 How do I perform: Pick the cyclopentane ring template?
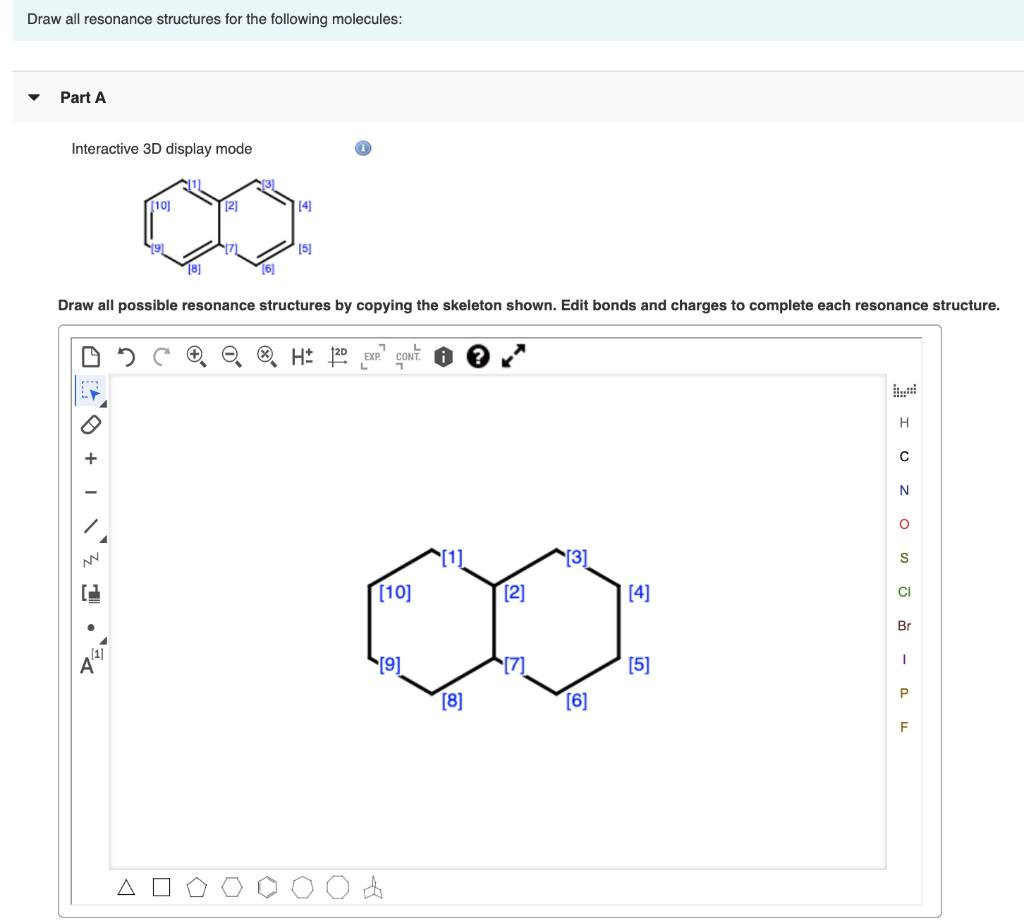pos(196,887)
